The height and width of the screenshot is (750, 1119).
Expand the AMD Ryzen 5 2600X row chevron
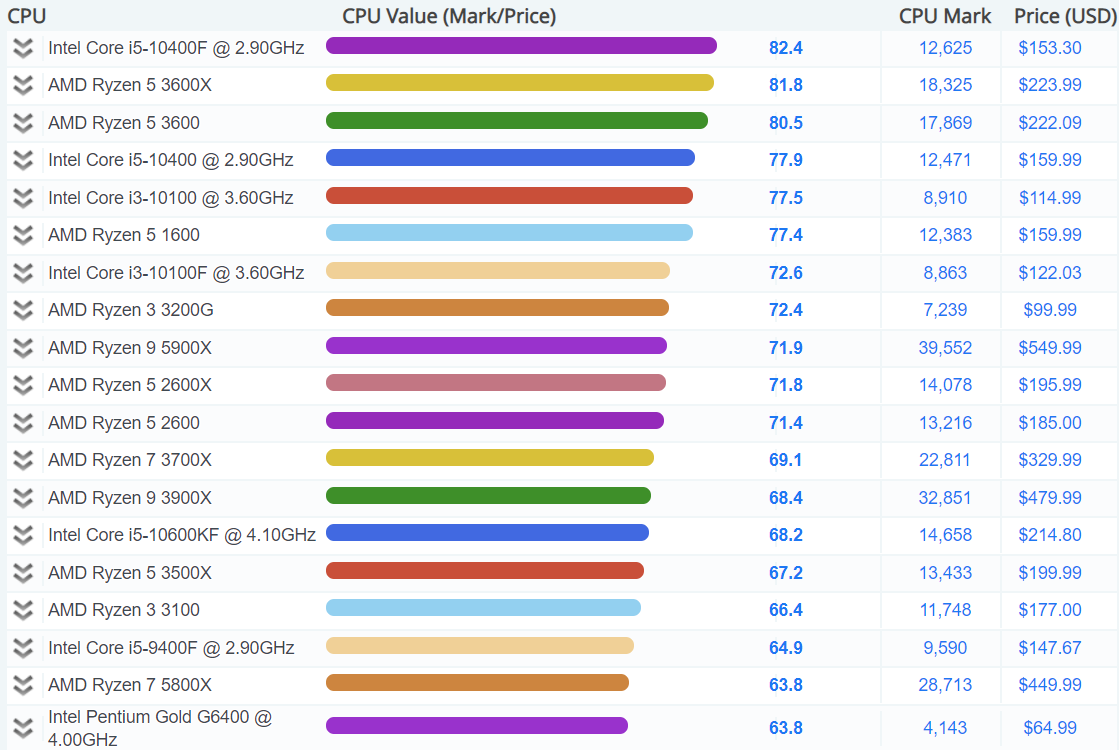pos(23,385)
